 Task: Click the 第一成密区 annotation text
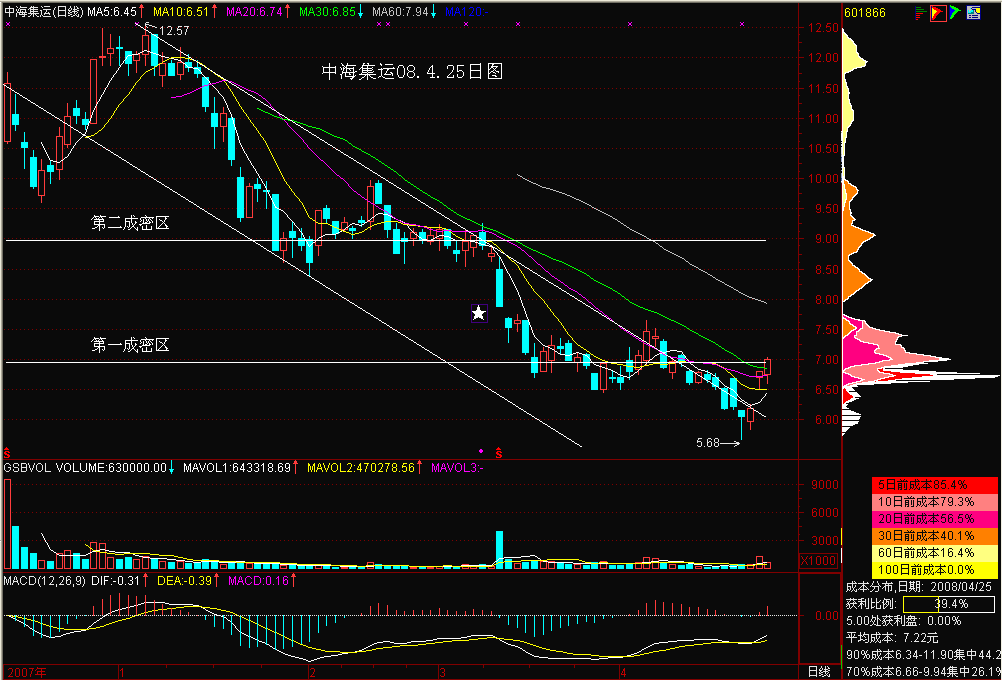130,346
